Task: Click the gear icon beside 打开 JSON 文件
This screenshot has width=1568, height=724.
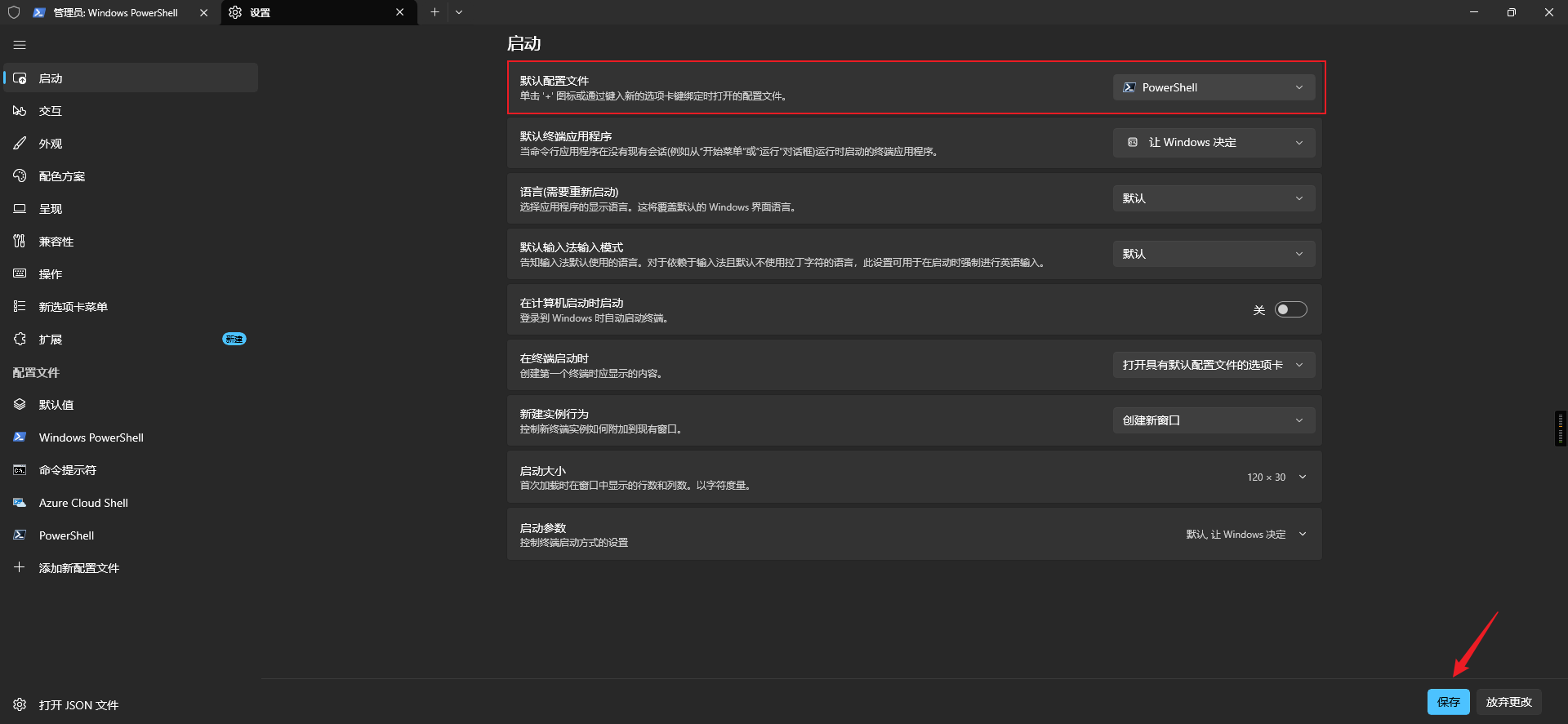Action: pyautogui.click(x=20, y=704)
